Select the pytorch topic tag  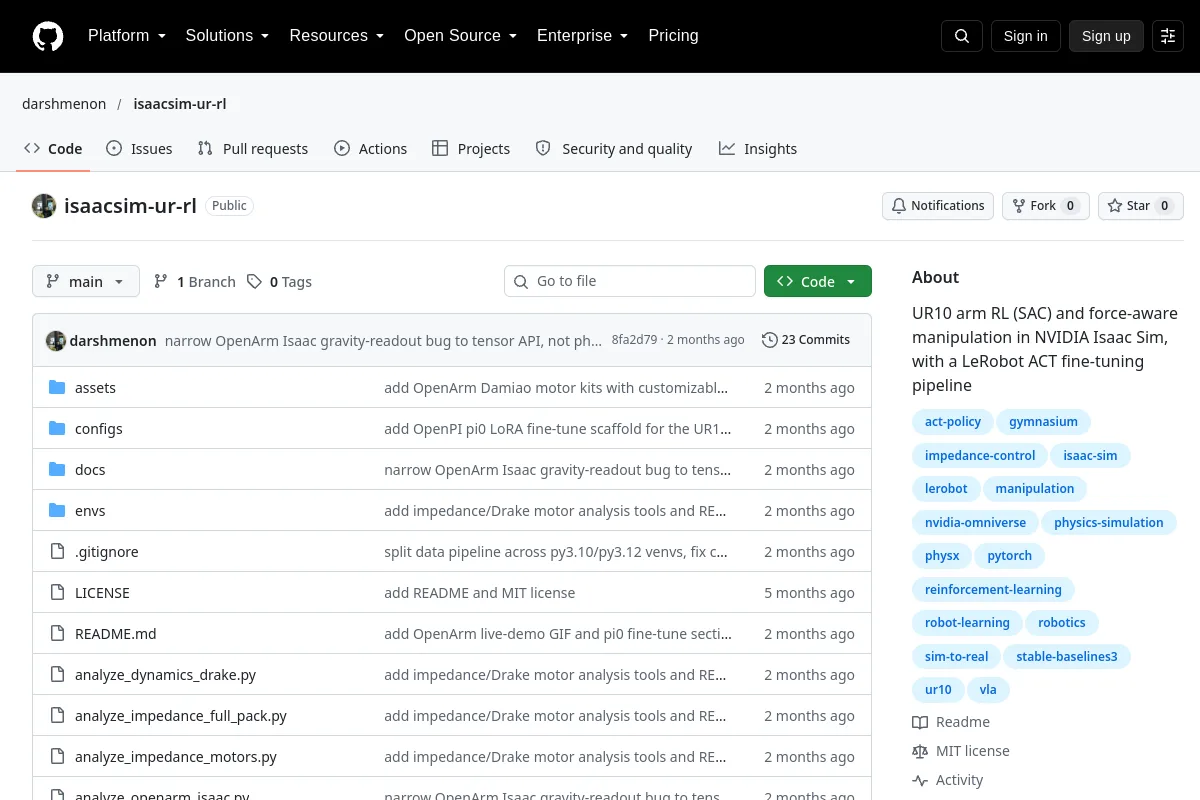[1009, 556]
